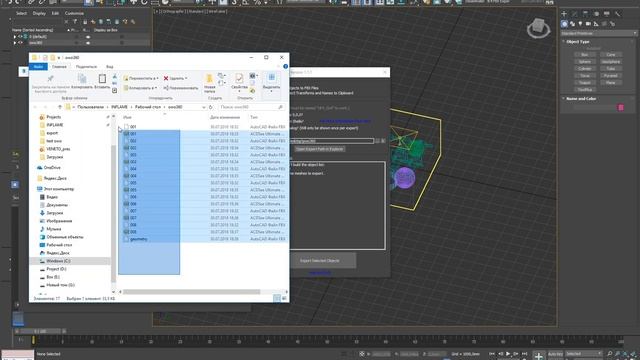Switch to the Поделиться tab in Explorer
Image resolution: width=640 pixels, height=360 pixels.
[86, 67]
